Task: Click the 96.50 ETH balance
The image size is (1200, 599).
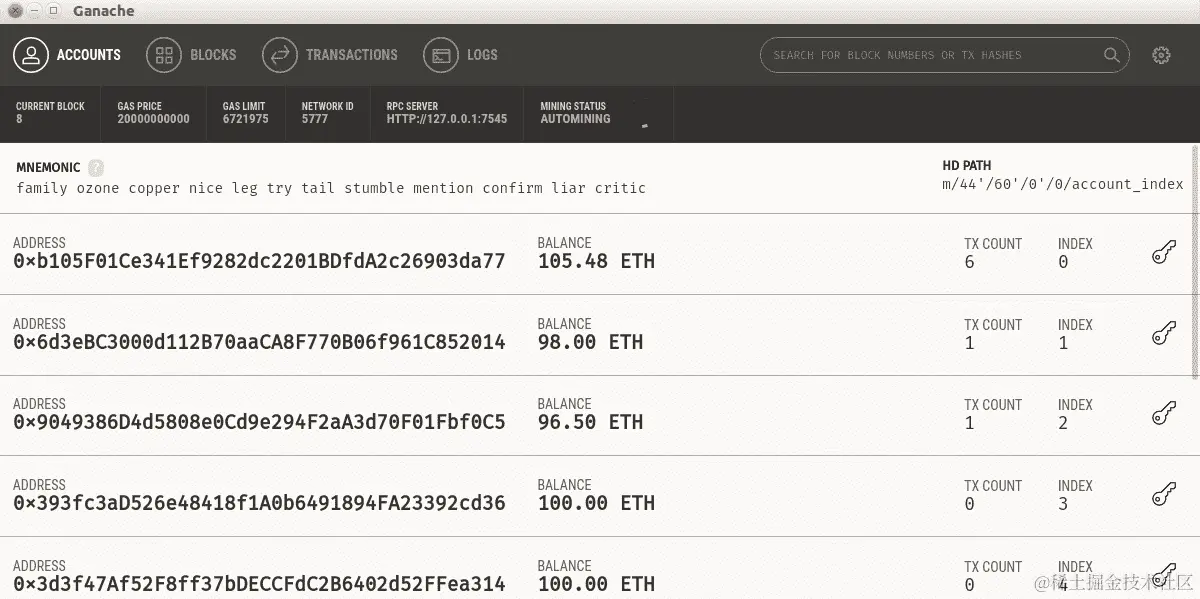Action: tap(590, 422)
